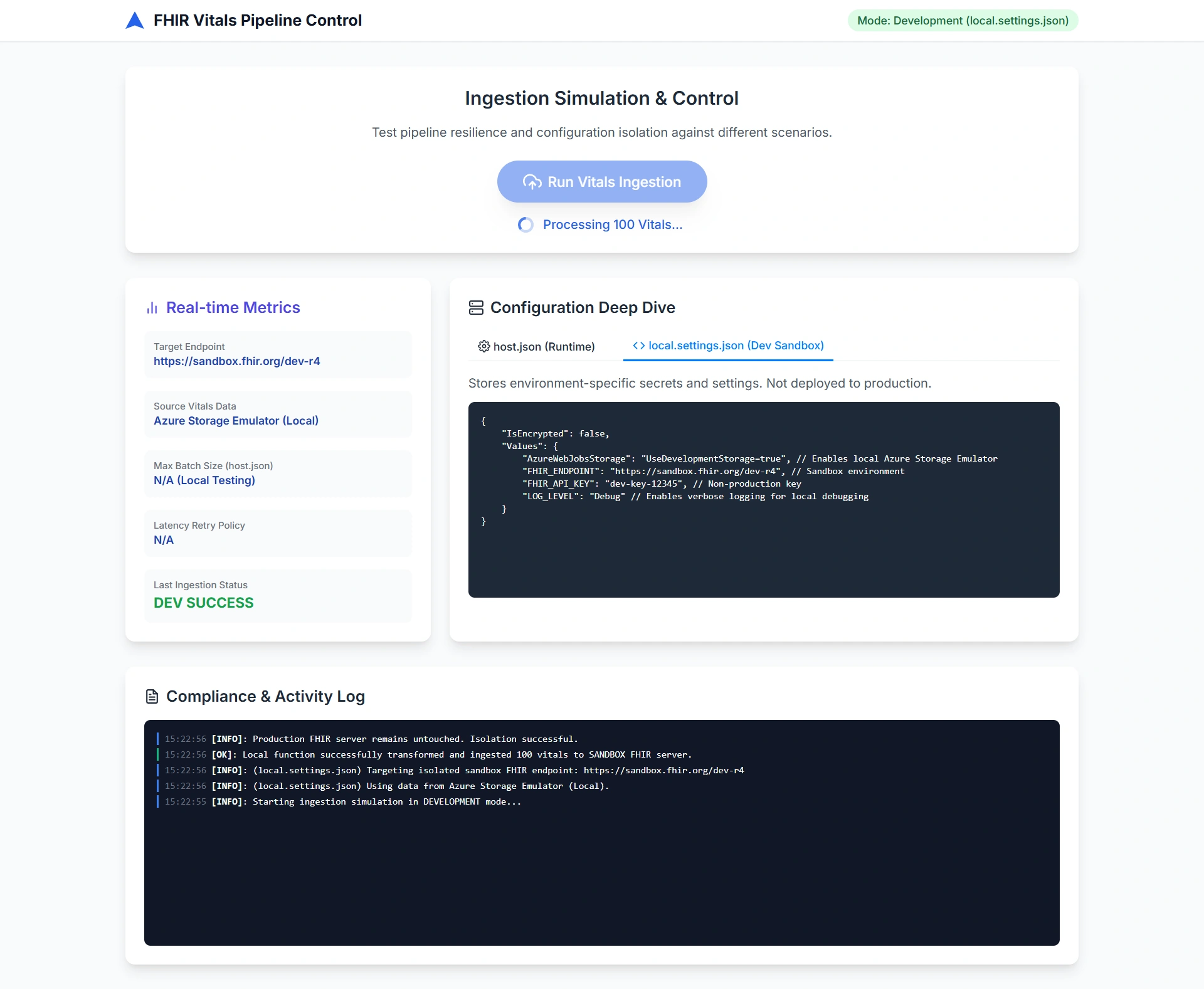This screenshot has height=989, width=1204.
Task: Click the gear icon on host.json tab
Action: tap(483, 346)
